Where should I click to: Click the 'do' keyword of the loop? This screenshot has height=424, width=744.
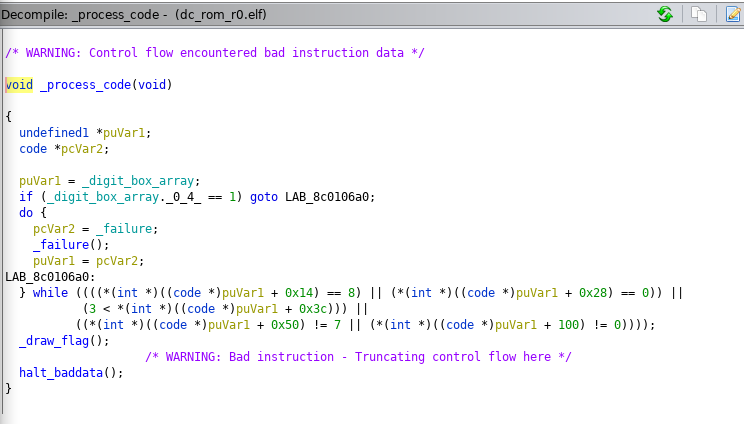[26, 213]
